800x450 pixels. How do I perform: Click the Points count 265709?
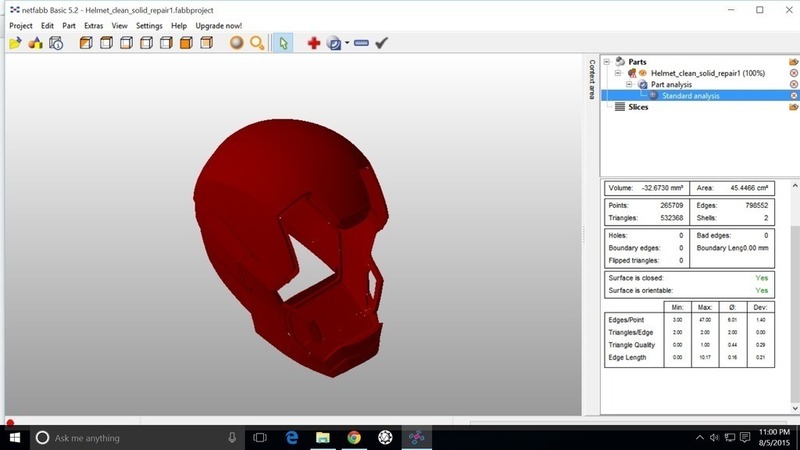(x=671, y=205)
